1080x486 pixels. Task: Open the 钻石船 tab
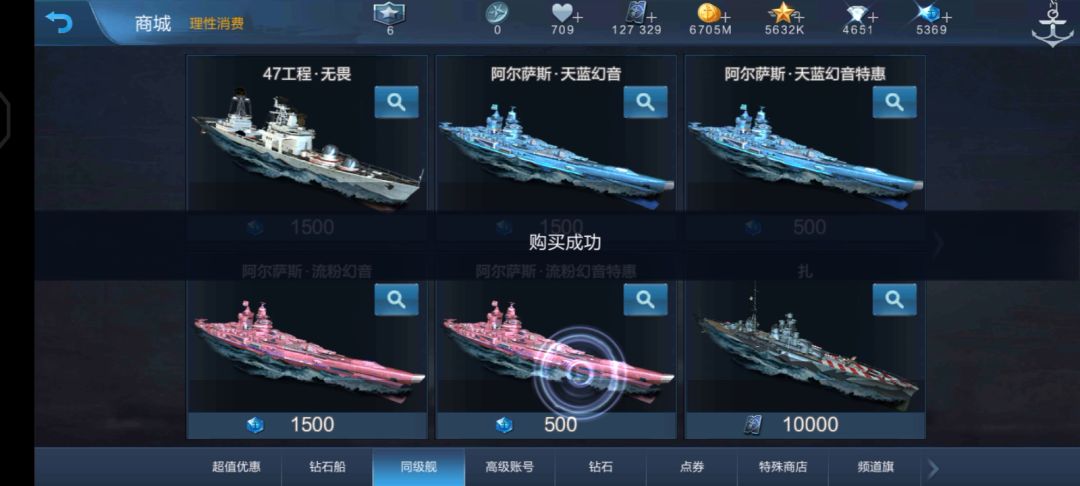pyautogui.click(x=327, y=467)
